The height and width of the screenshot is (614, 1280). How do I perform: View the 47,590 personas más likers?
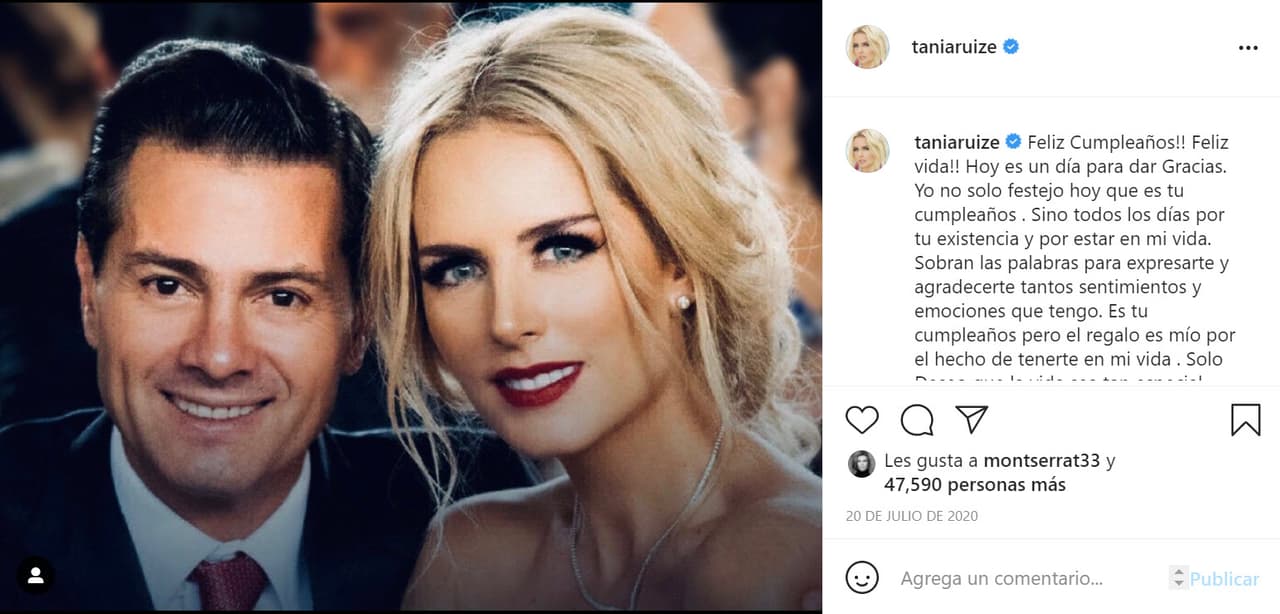click(x=975, y=484)
